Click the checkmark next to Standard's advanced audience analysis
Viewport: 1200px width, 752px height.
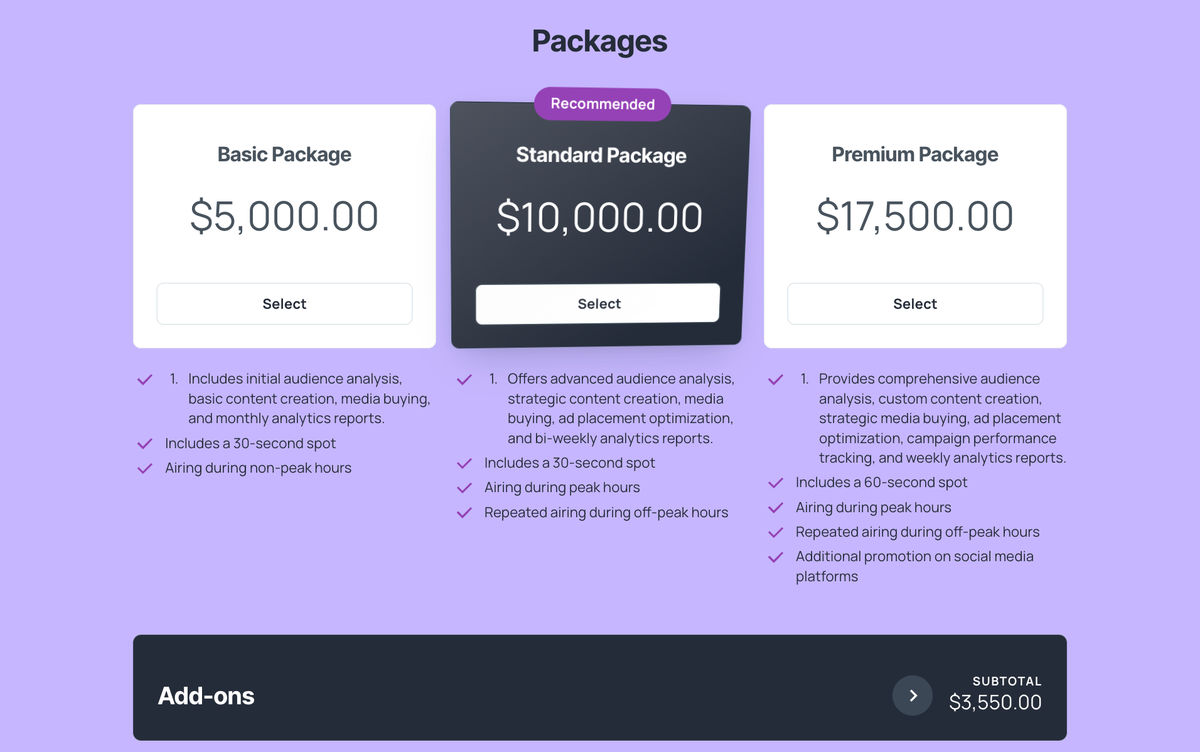464,380
